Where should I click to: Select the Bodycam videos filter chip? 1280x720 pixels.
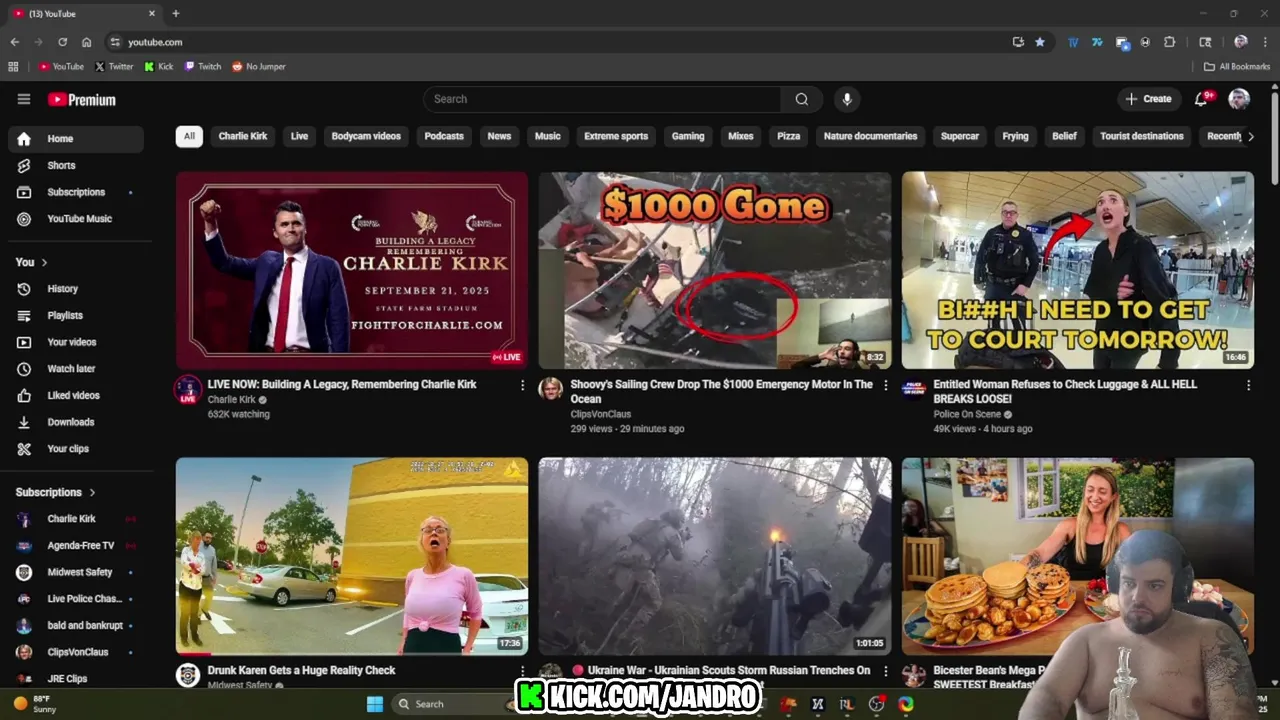pyautogui.click(x=366, y=136)
